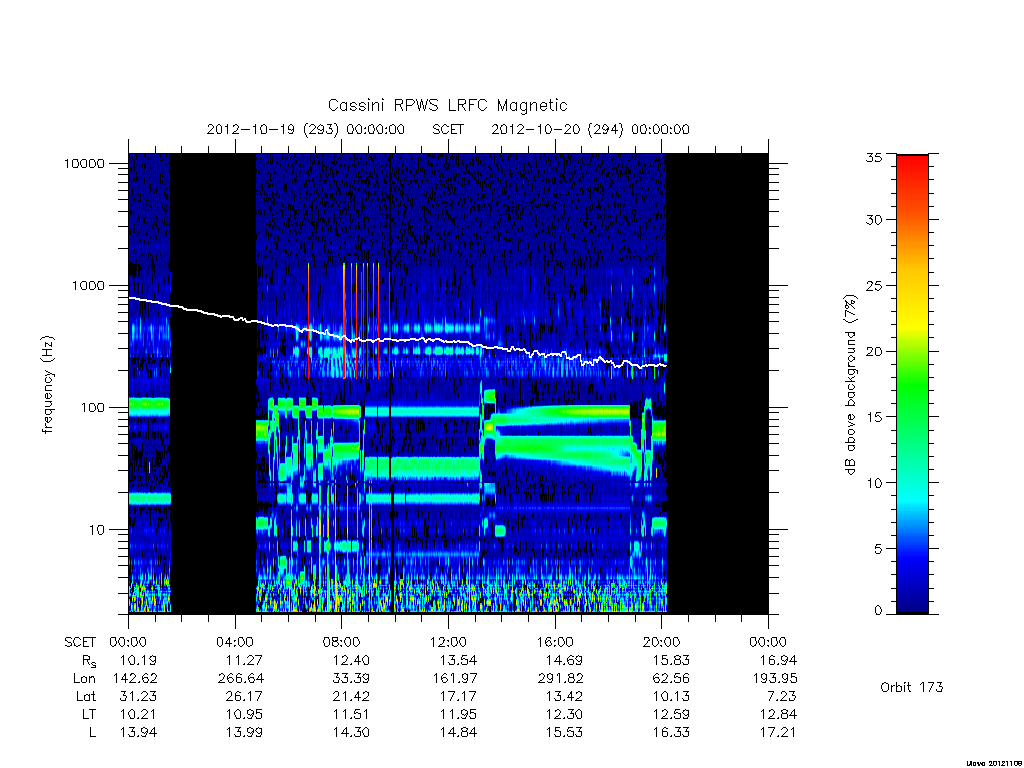Select the 35 color bar tick label
Screen dimensions: 1024x768
874,157
